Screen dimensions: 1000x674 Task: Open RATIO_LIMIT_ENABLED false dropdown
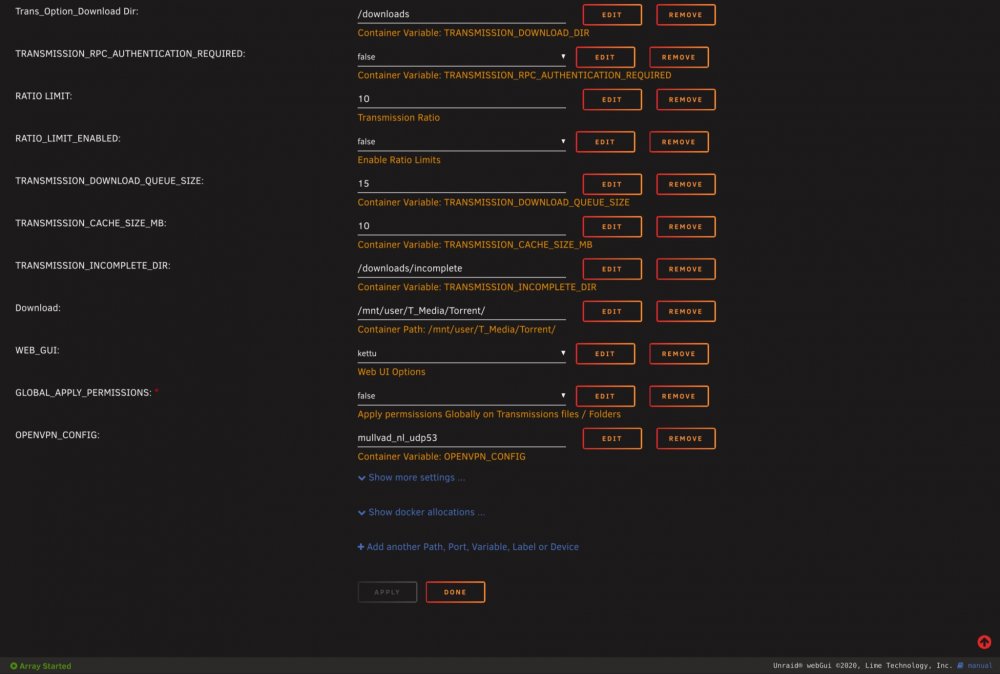pos(461,142)
